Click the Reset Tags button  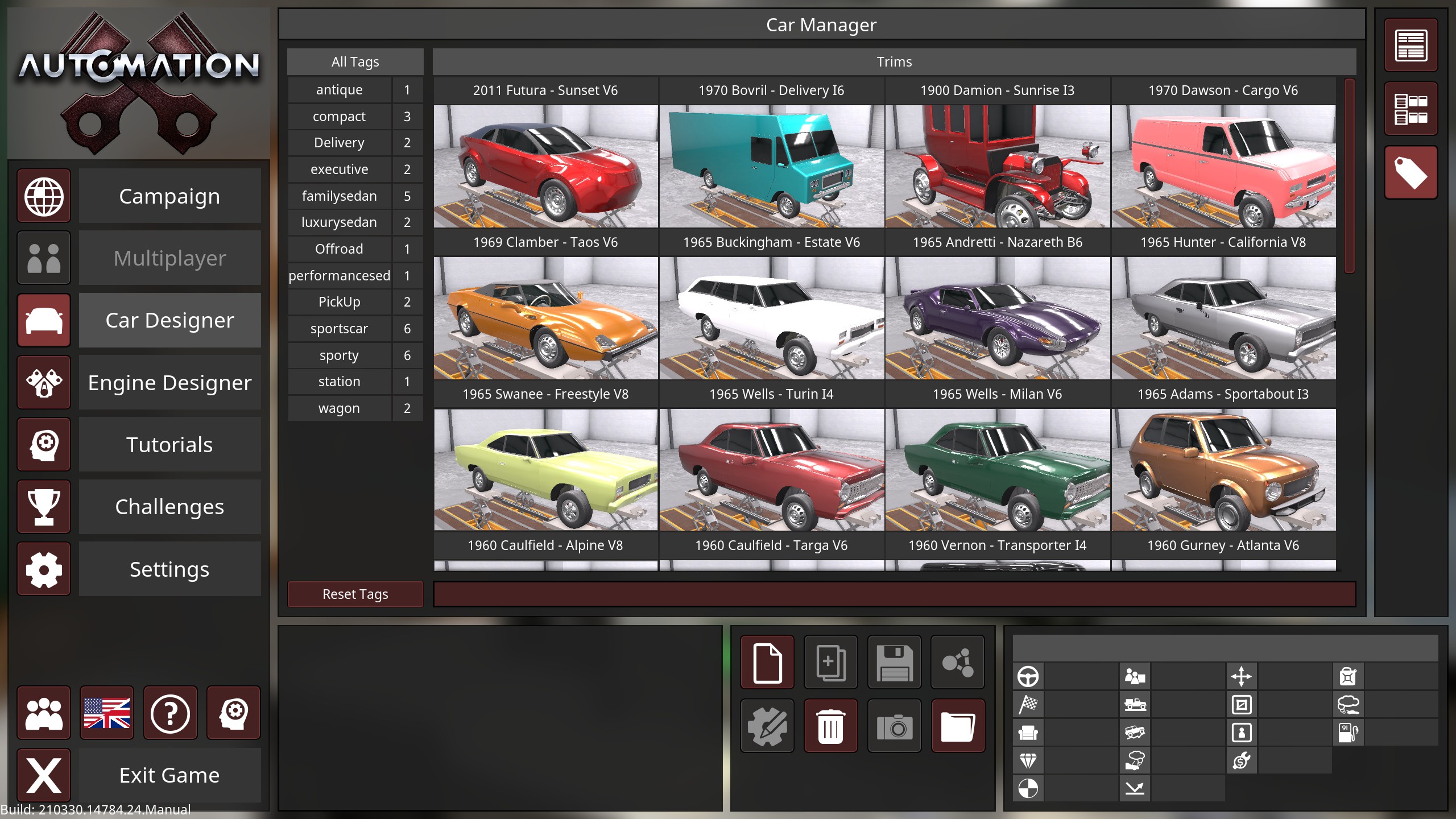tap(355, 594)
